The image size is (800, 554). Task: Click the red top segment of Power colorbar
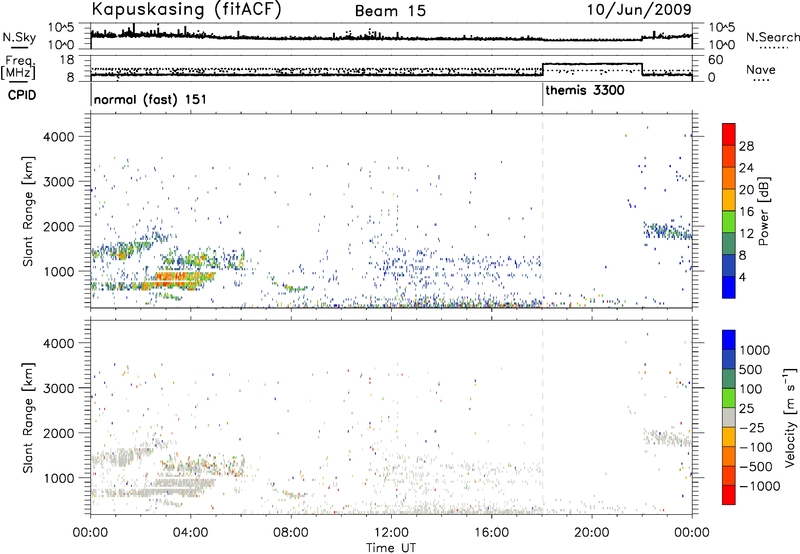click(x=729, y=134)
